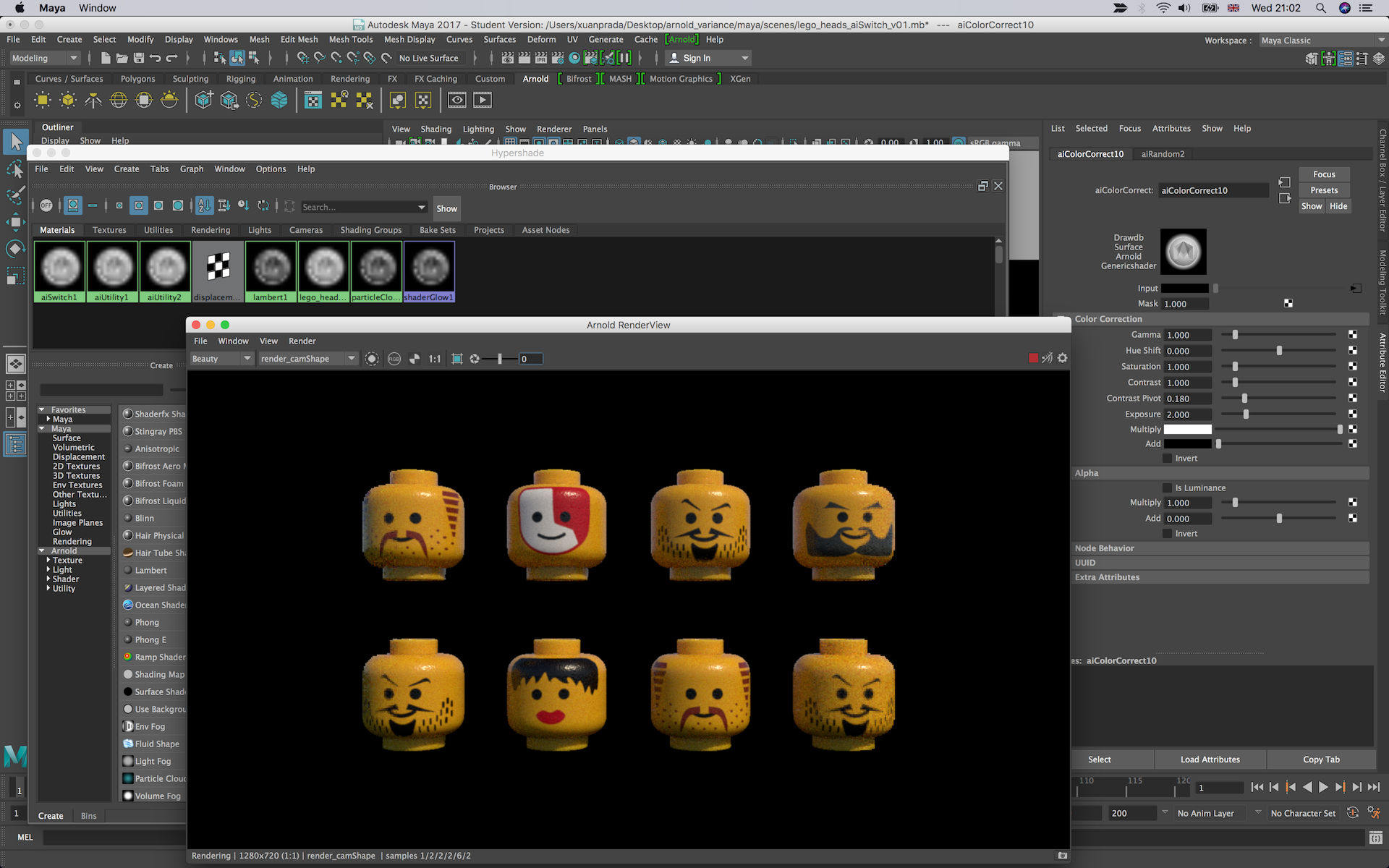Click the white Multiply color swatch
Image resolution: width=1389 pixels, height=868 pixels.
pos(1187,429)
